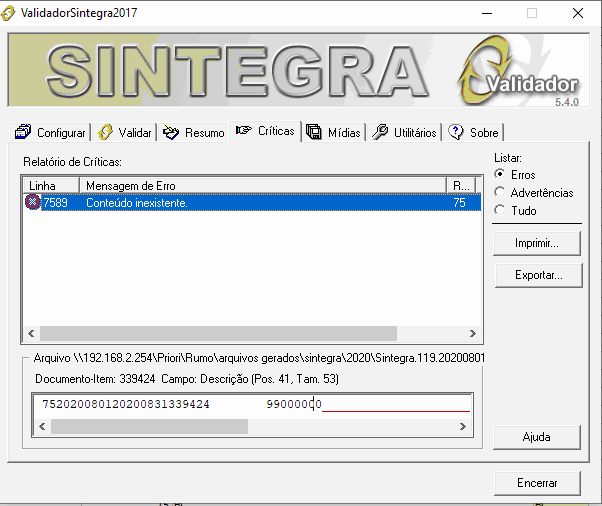Image resolution: width=602 pixels, height=506 pixels.
Task: Click the Encerrar button
Action: (537, 483)
